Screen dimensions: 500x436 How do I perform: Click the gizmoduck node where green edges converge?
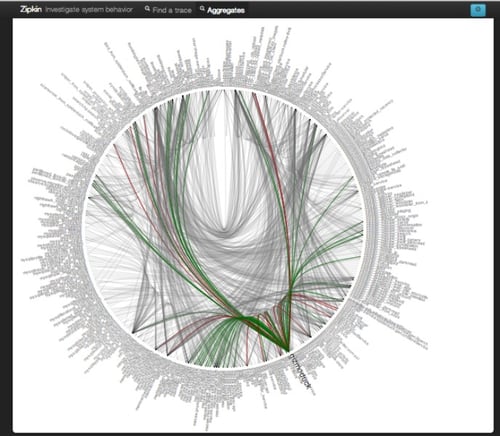(x=287, y=350)
